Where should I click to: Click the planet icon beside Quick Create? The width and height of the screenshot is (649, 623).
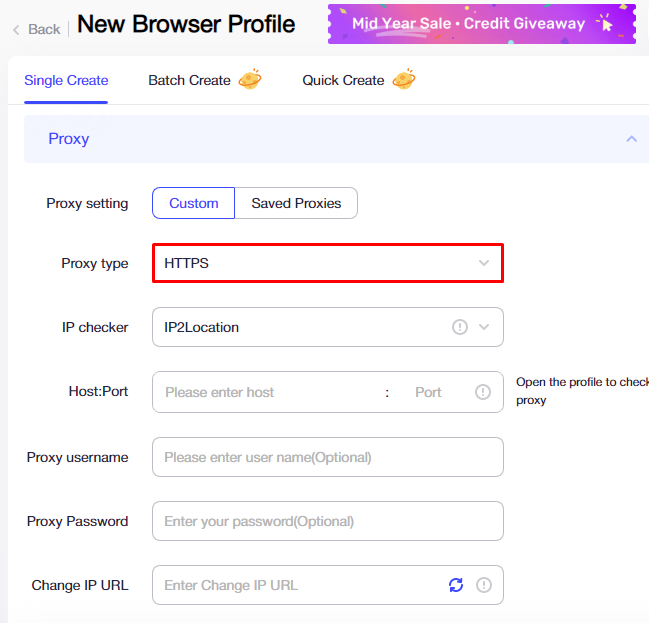[x=404, y=79]
